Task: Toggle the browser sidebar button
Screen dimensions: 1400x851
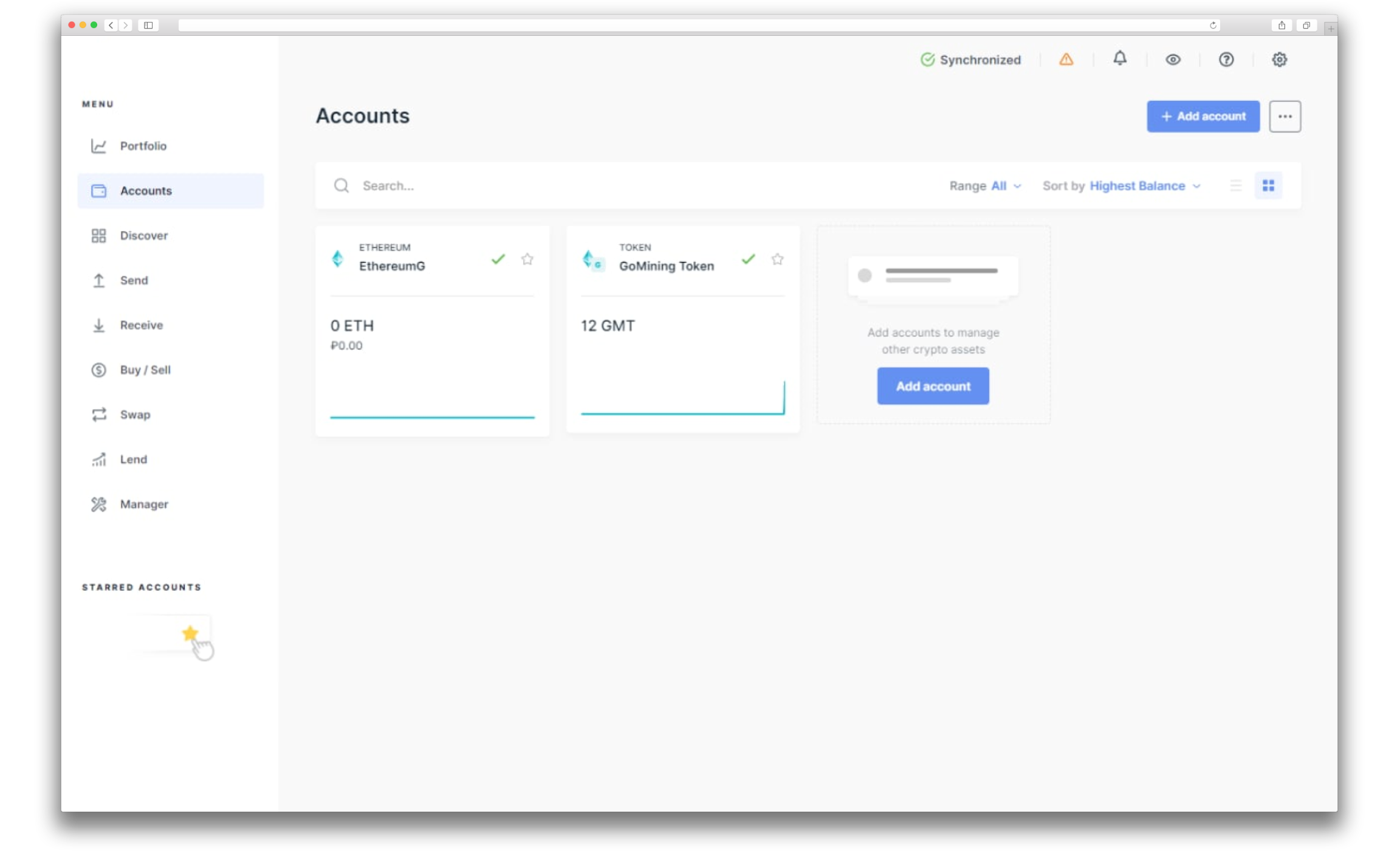Action: click(x=148, y=25)
